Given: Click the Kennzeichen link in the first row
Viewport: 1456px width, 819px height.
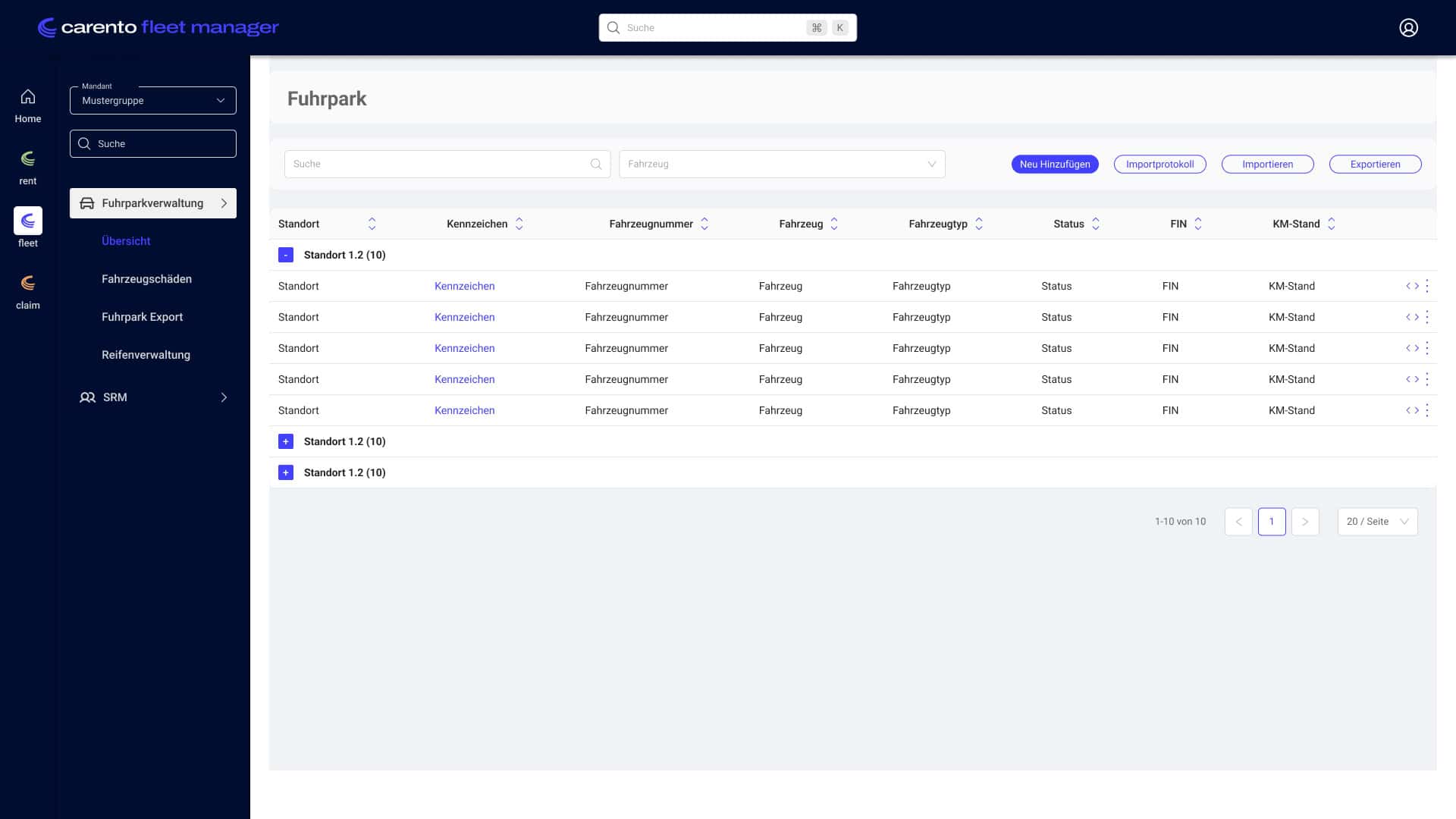Looking at the screenshot, I should (464, 286).
